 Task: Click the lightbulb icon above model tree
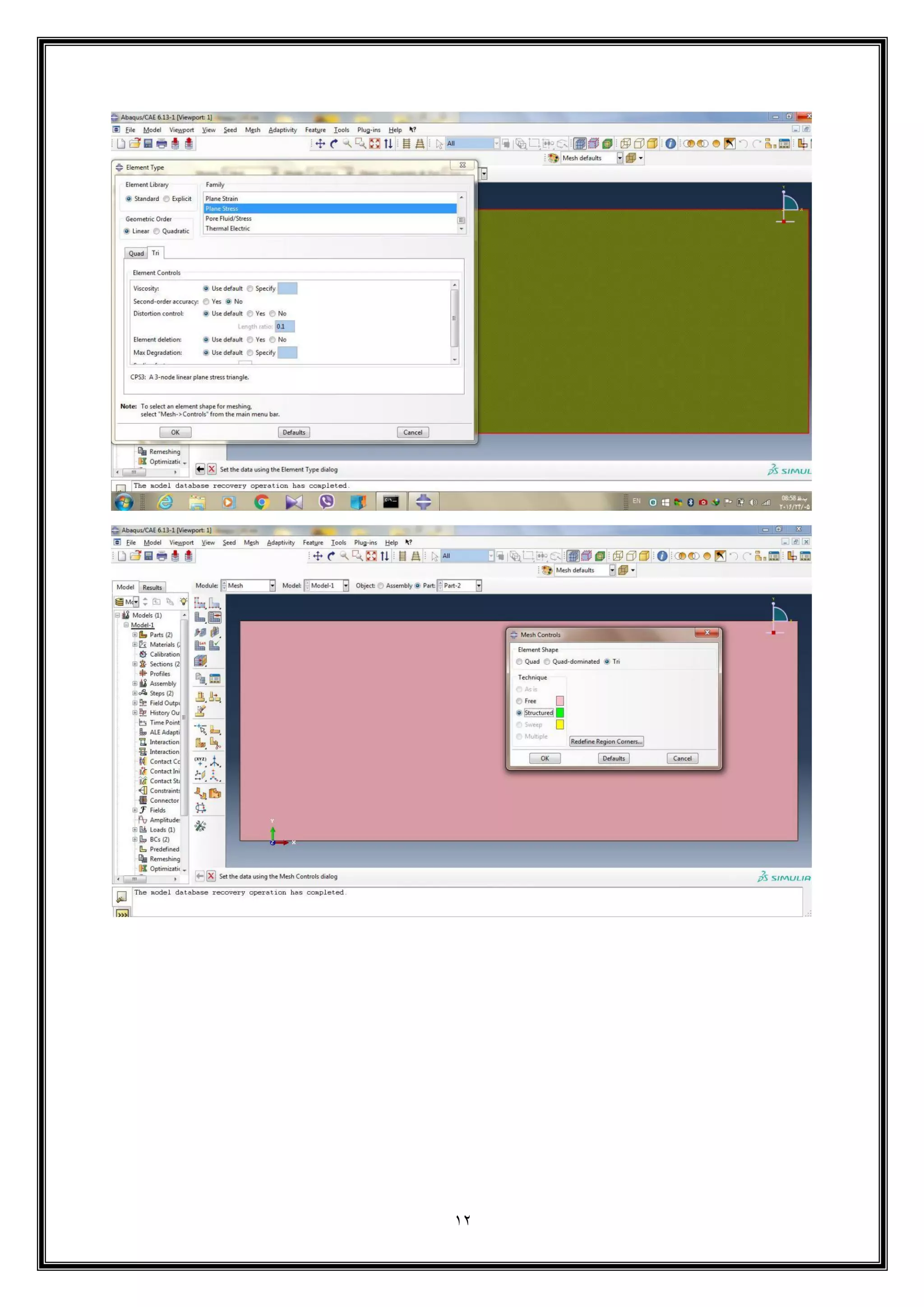click(183, 602)
